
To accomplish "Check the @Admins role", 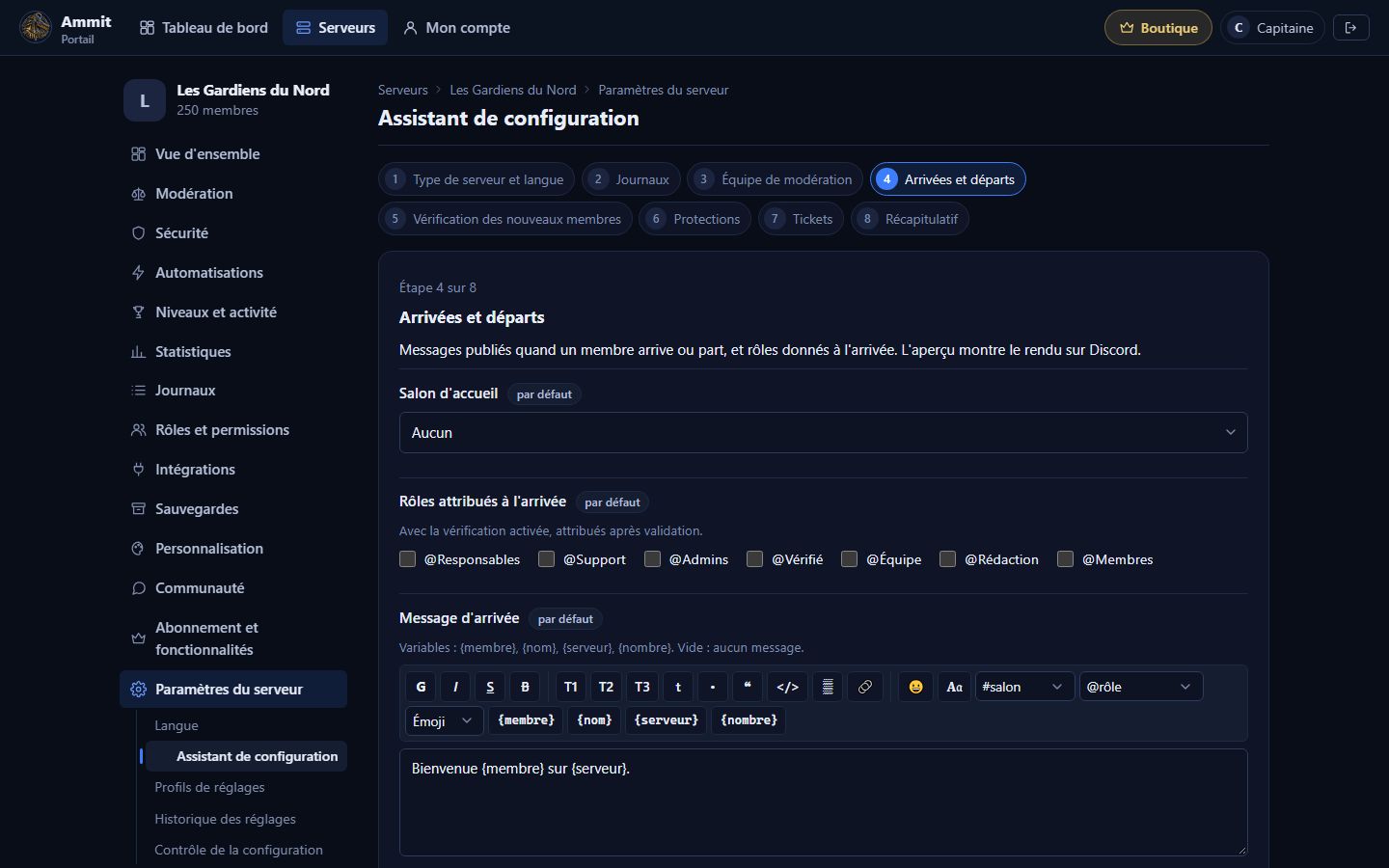I will tap(652, 559).
